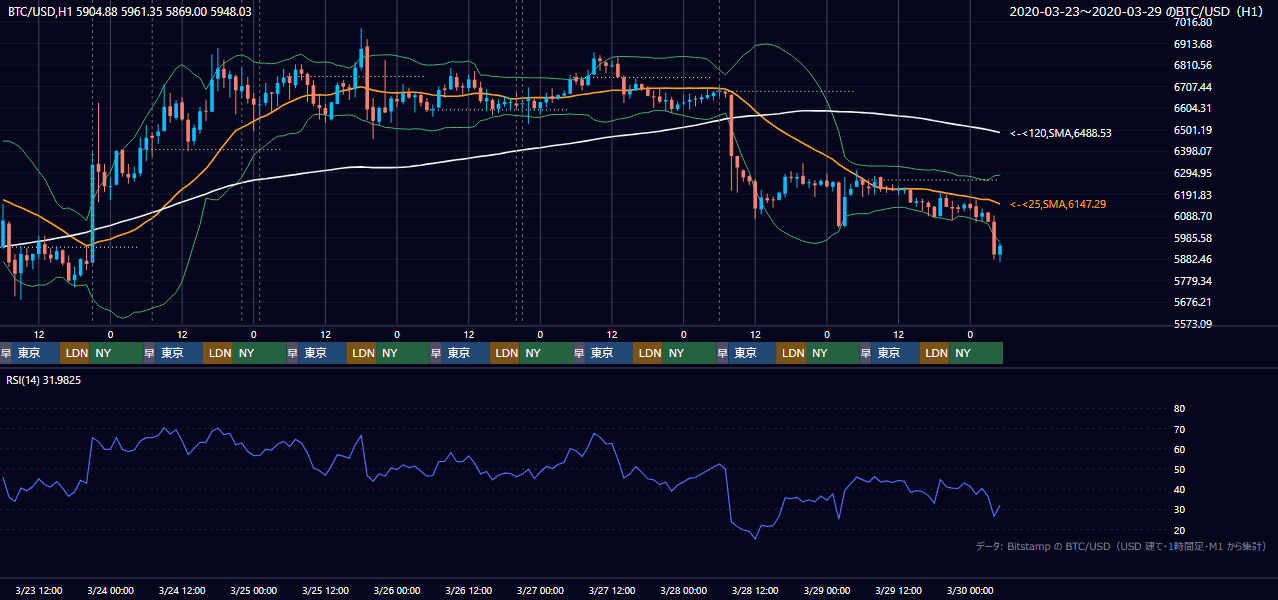Click the 3/27 00:00 time axis label
Image resolution: width=1278 pixels, height=600 pixels.
[541, 590]
